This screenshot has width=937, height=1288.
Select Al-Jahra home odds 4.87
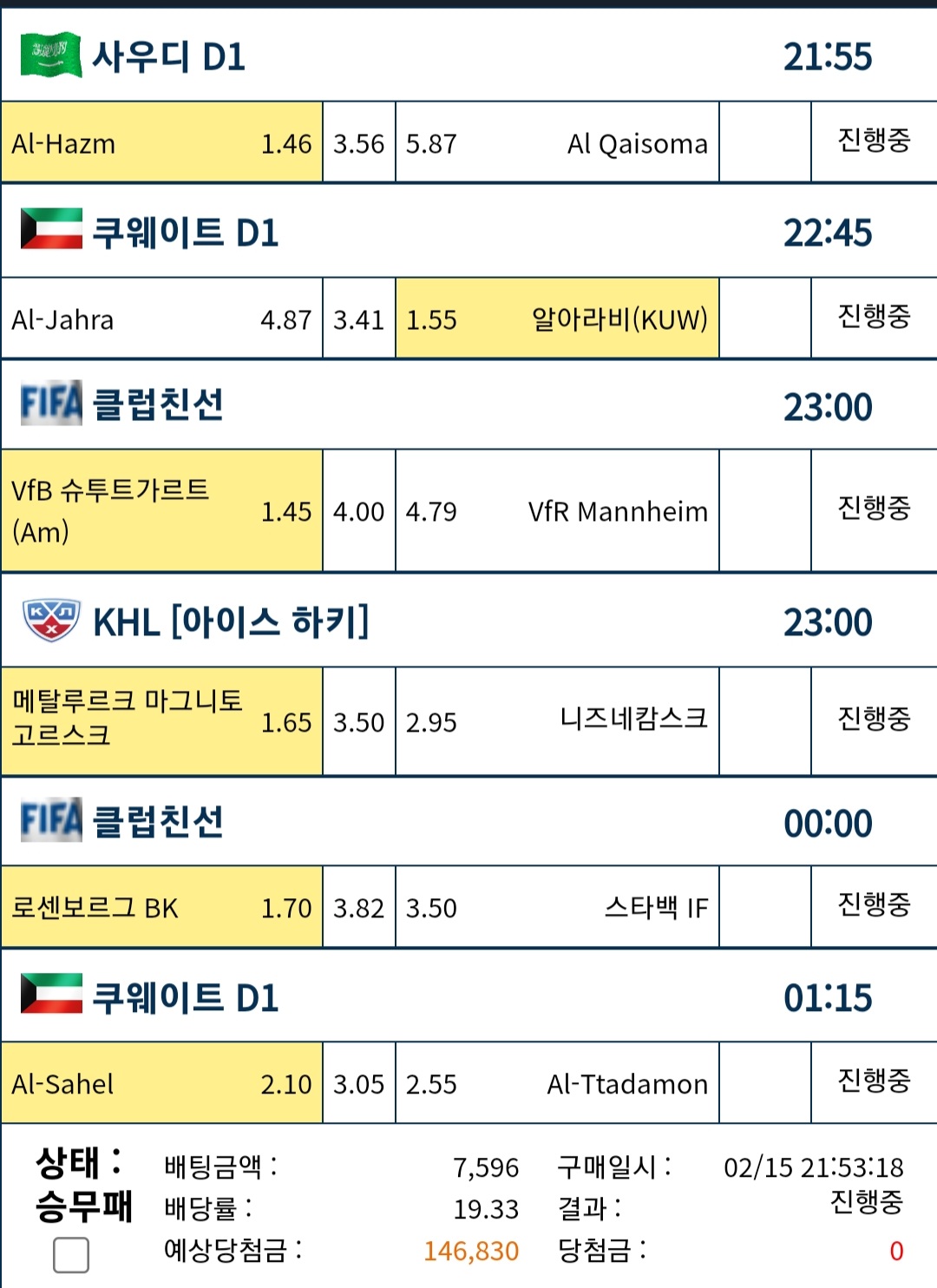(162, 319)
